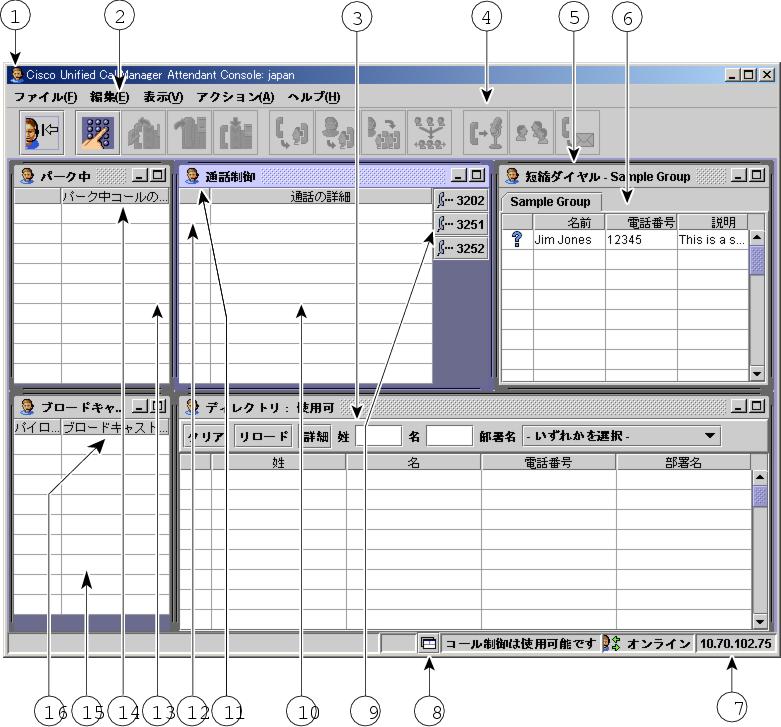Click the online status icon in status bar
Screen dimensions: 781x727
(x=611, y=643)
